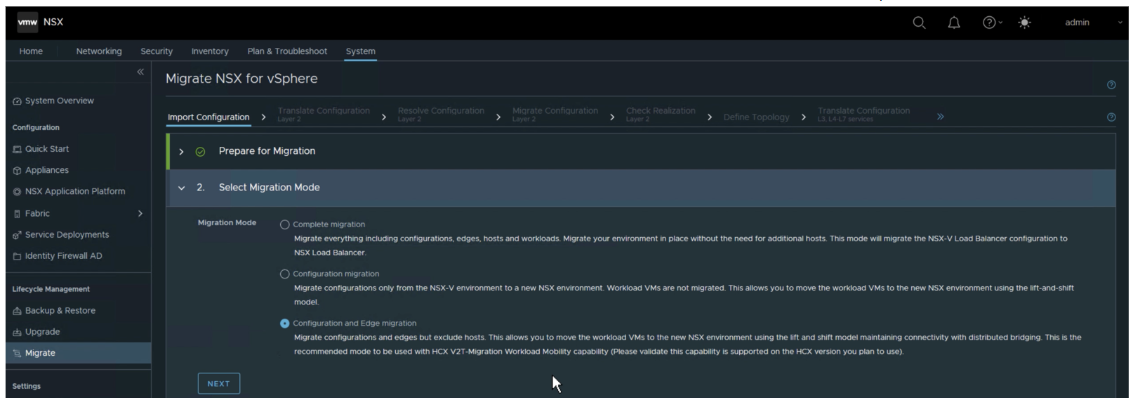This screenshot has height=405, width=1135.
Task: Click the Complete migration label
Action: pos(329,225)
